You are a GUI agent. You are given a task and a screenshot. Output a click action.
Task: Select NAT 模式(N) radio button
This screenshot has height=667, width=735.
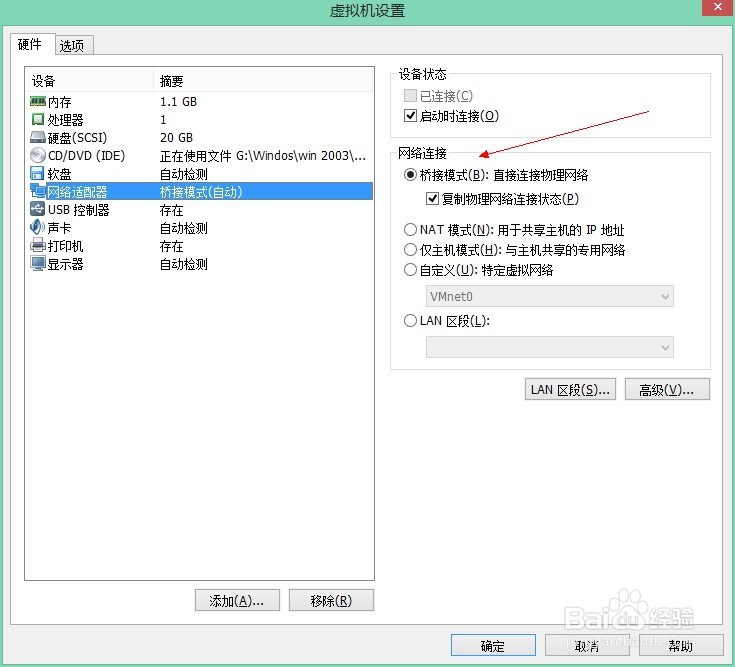pos(410,230)
